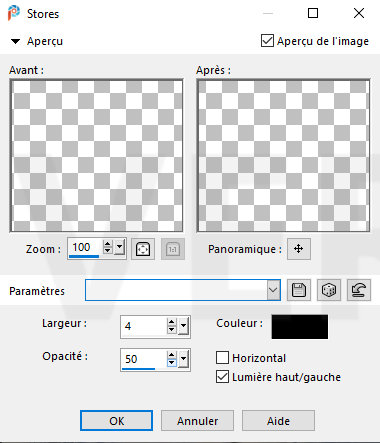Collapse the Aperçu section triangle
The image size is (380, 443).
tap(15, 41)
